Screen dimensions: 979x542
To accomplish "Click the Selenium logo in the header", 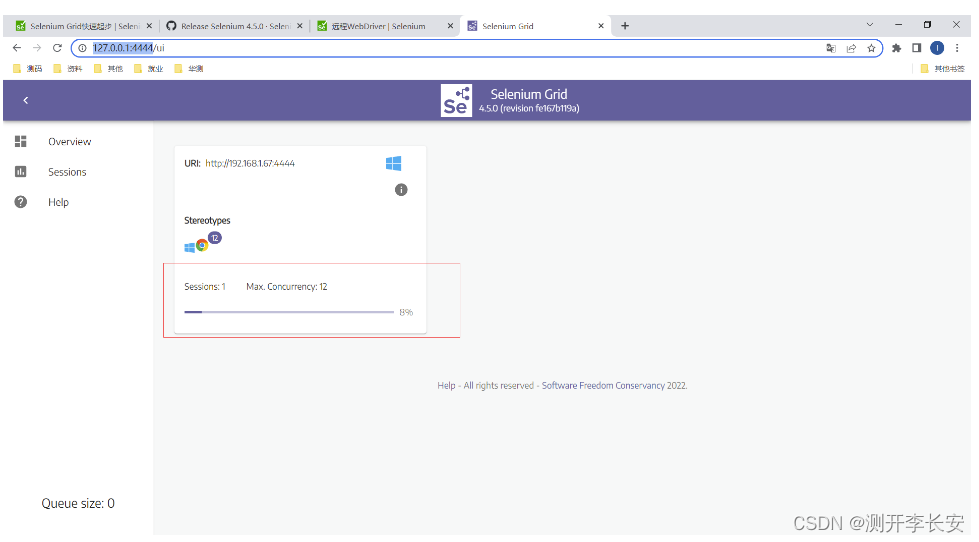I will (x=456, y=101).
